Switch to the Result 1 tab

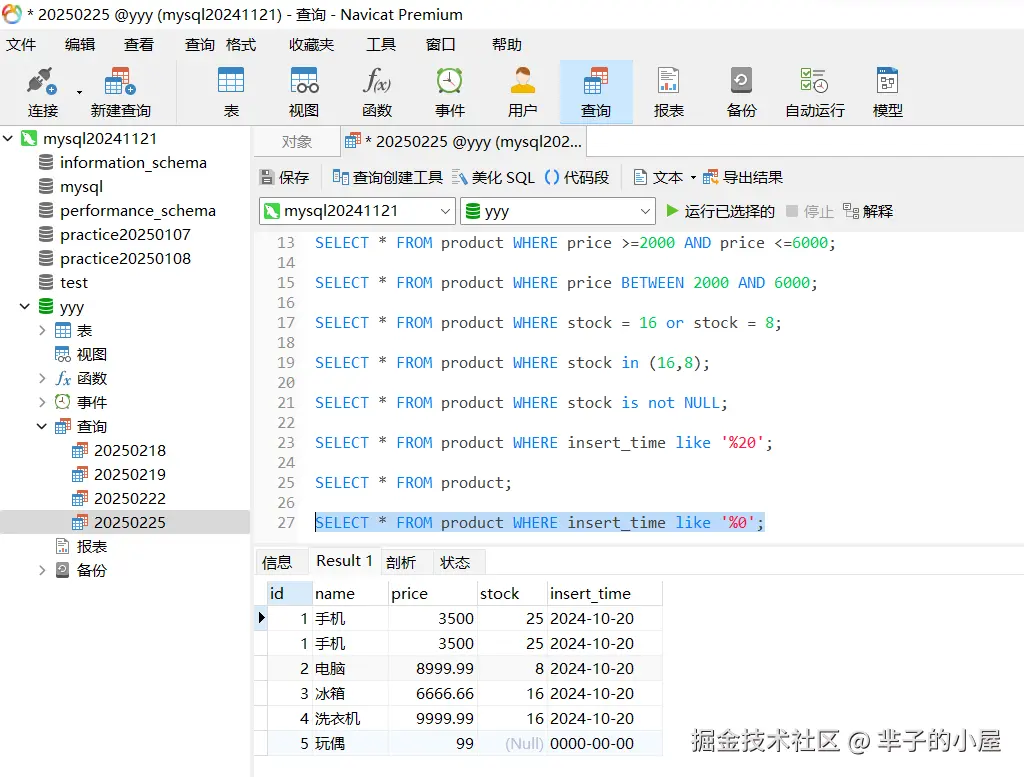tap(344, 561)
